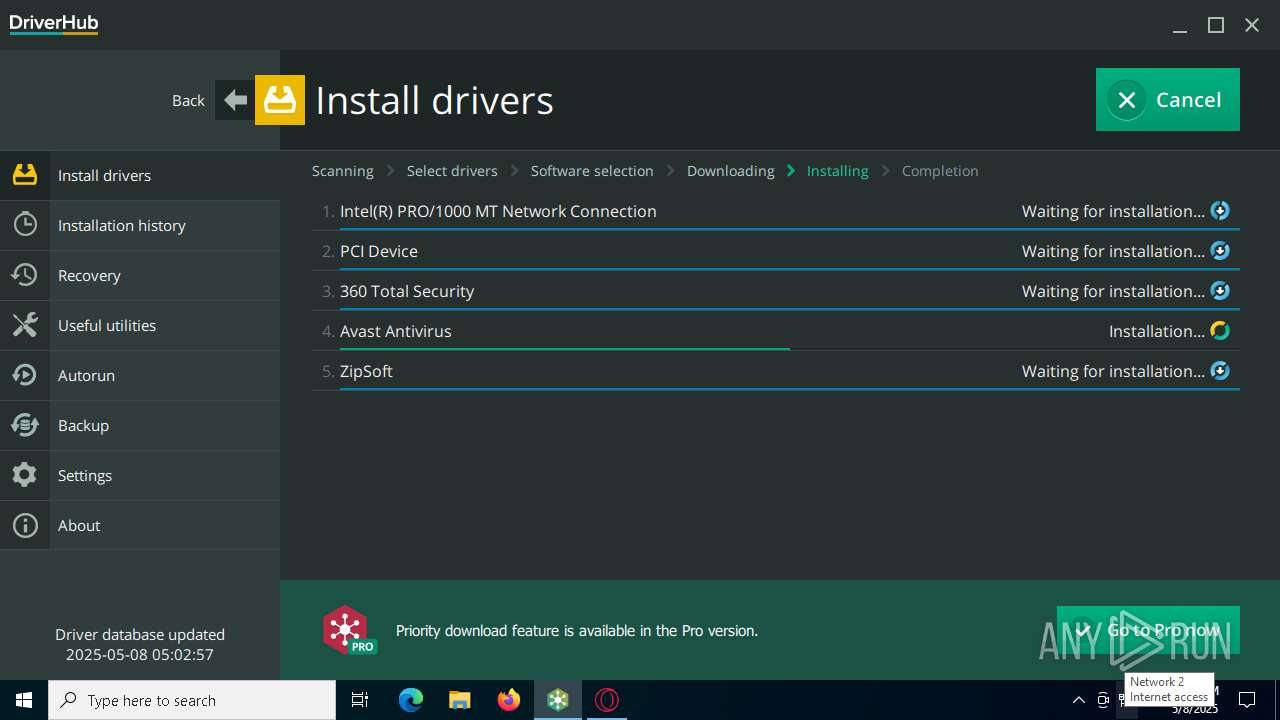Click the waiting status icon for 360 Total Security
The height and width of the screenshot is (720, 1280).
point(1220,291)
